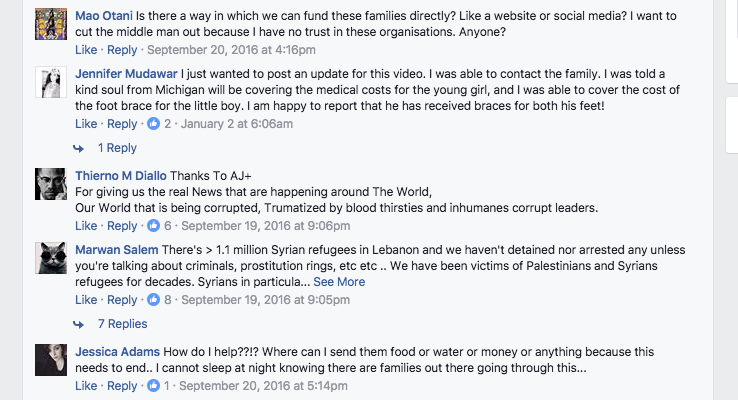Click reply arrow icon beside "7 Replies"
Image resolution: width=738 pixels, height=400 pixels.
[x=79, y=325]
